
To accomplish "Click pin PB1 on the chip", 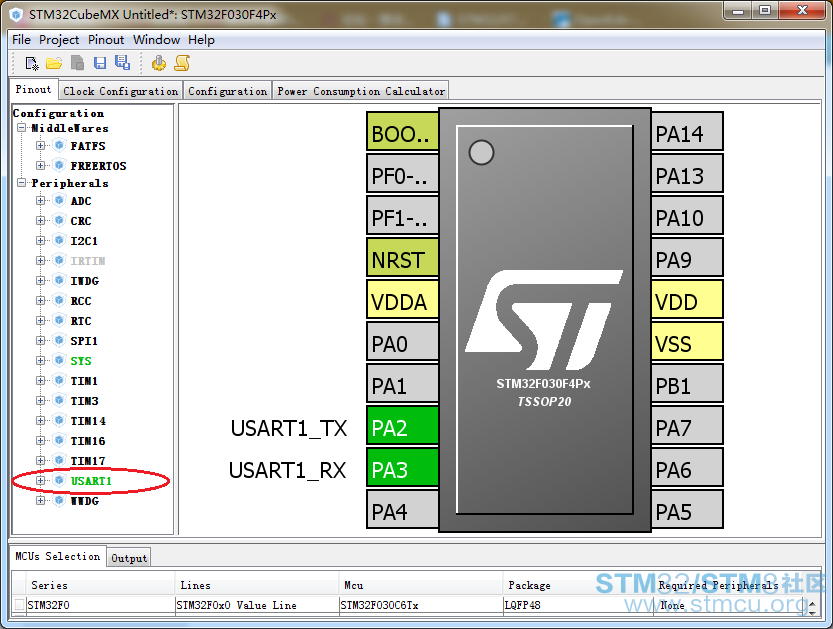I will point(687,384).
